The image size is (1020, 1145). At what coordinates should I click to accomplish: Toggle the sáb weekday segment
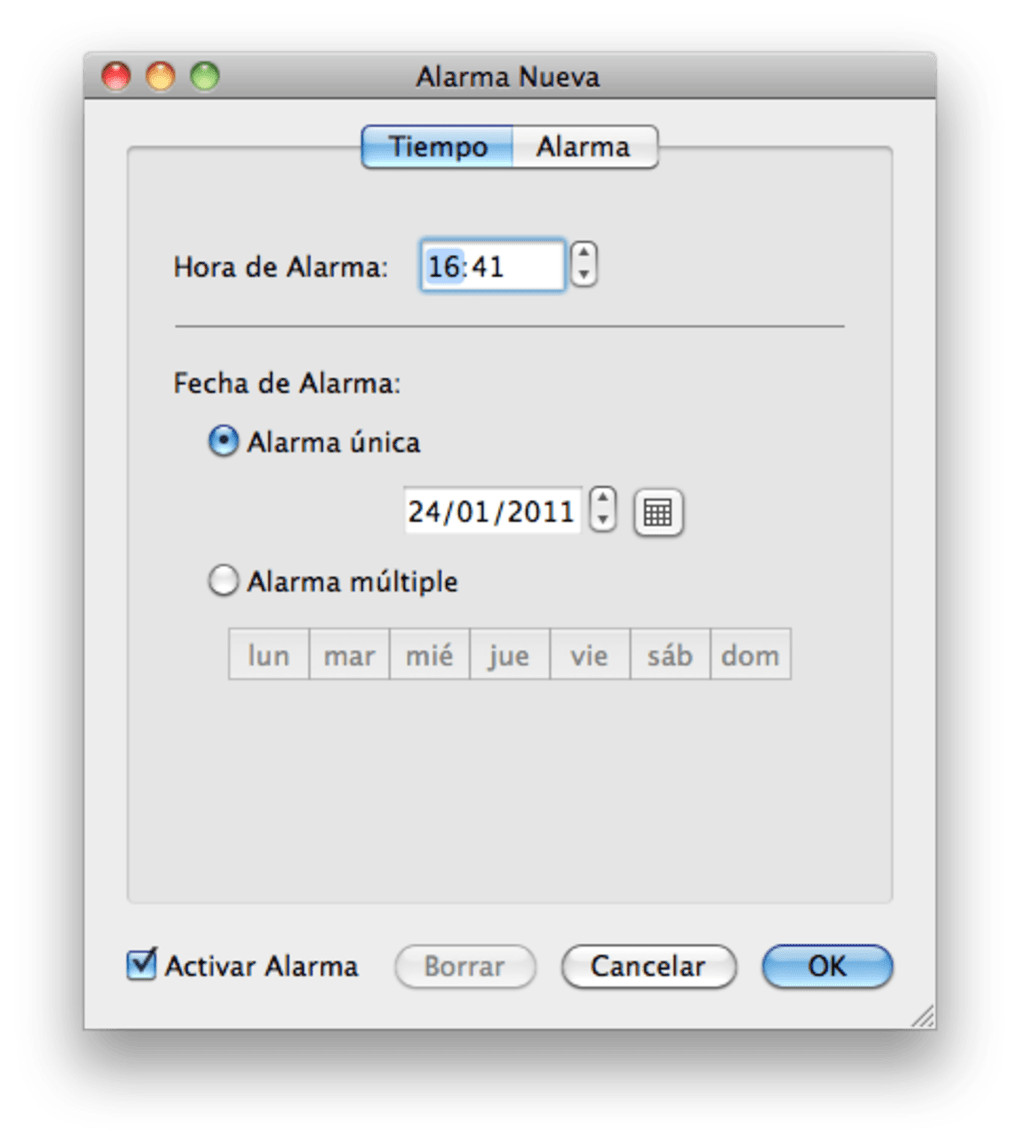pos(669,655)
